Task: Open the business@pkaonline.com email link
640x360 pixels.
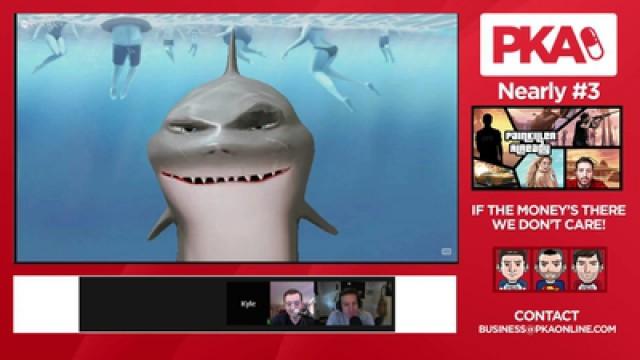Action: coord(547,329)
